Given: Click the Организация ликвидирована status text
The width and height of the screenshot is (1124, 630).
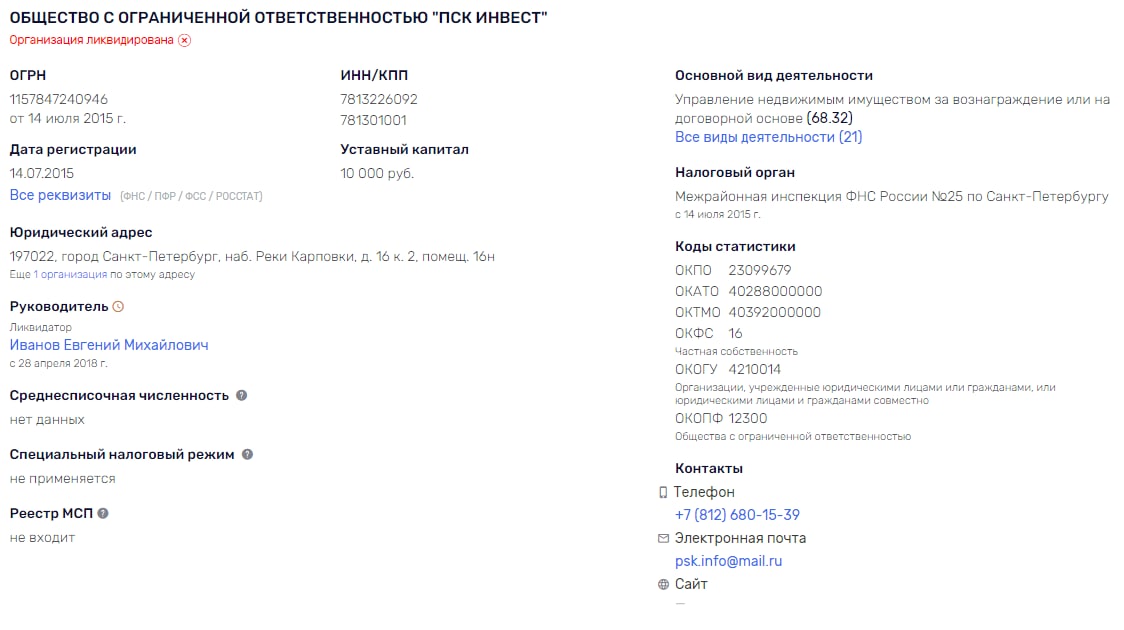Looking at the screenshot, I should [91, 40].
